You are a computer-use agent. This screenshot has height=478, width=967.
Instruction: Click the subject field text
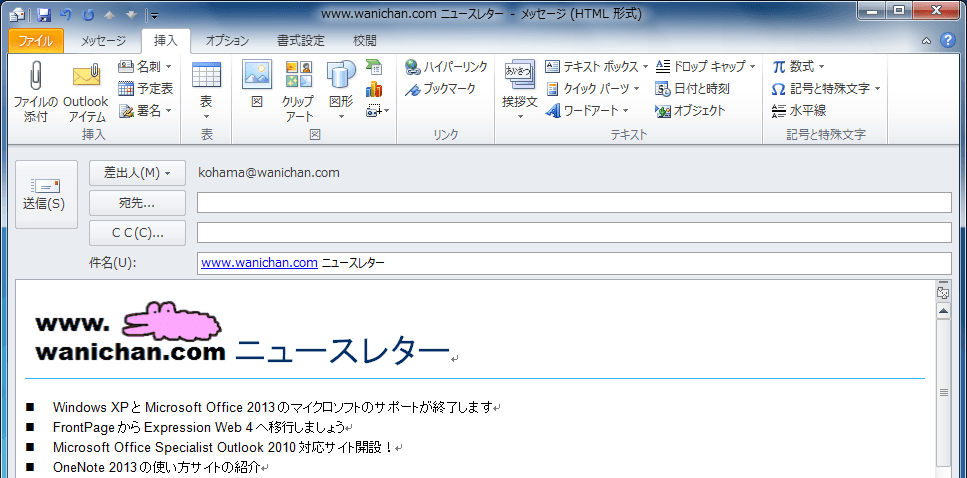574,263
